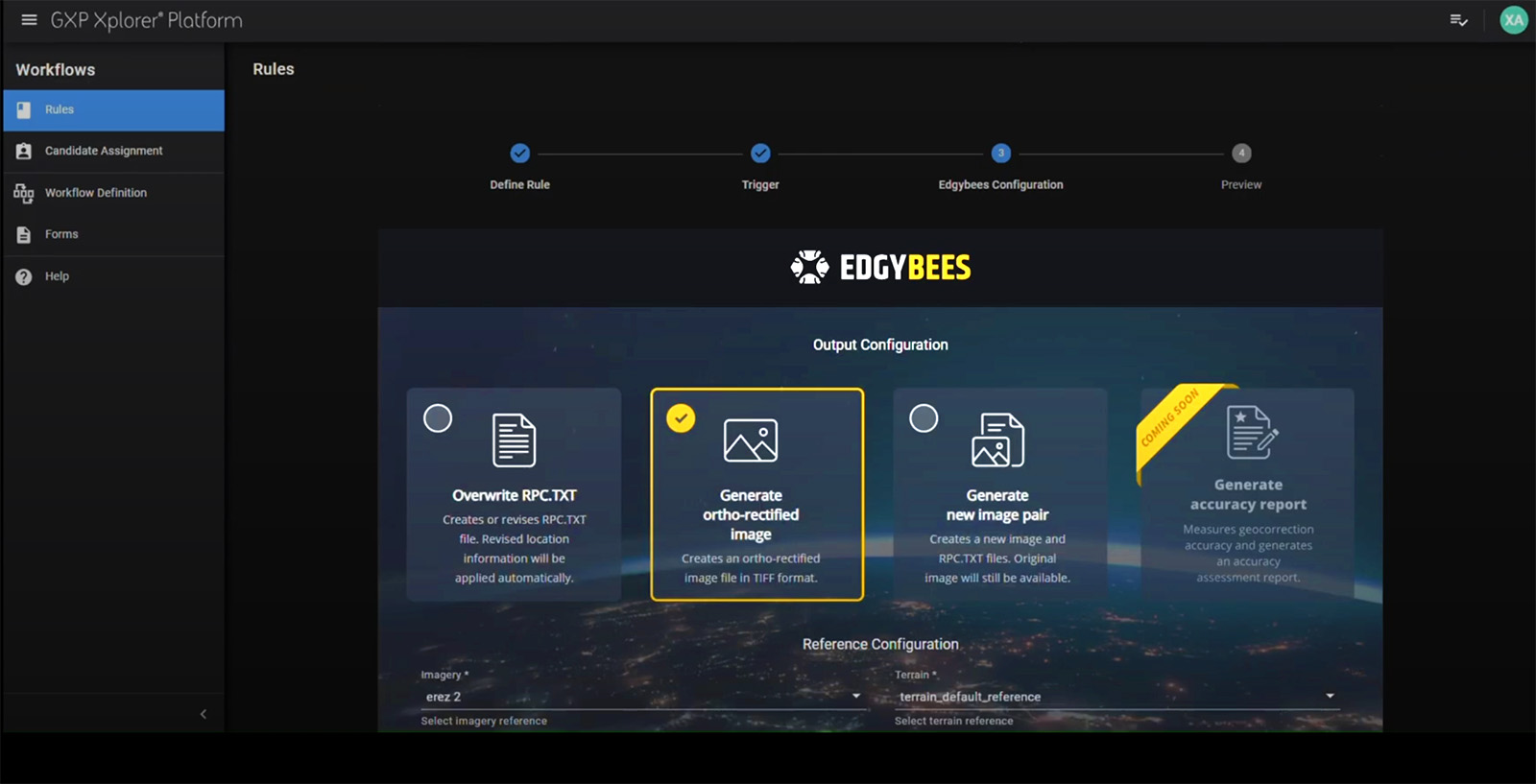Click the accuracy report icon
Viewport: 1536px width, 784px height.
click(1252, 432)
